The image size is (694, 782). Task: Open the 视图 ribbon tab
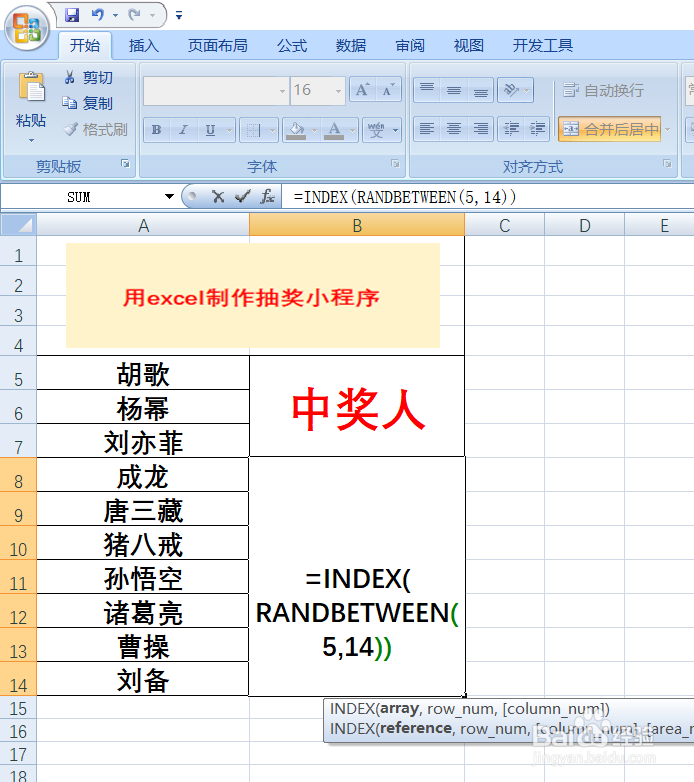[469, 46]
